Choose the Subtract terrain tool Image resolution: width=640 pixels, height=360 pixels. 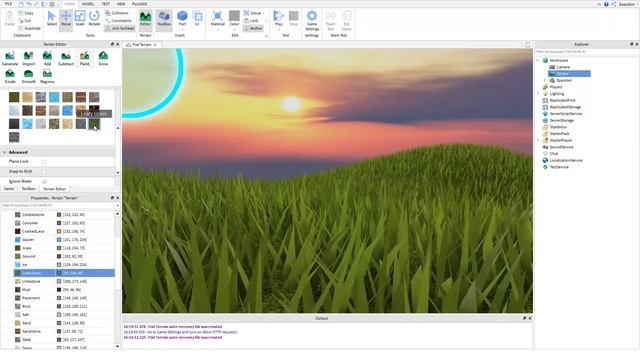tap(66, 58)
